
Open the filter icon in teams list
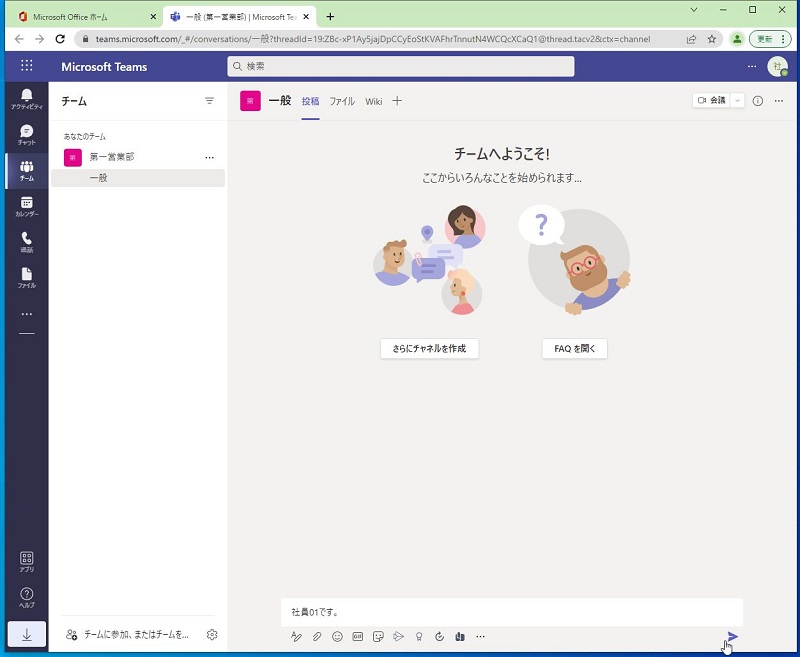coord(209,101)
